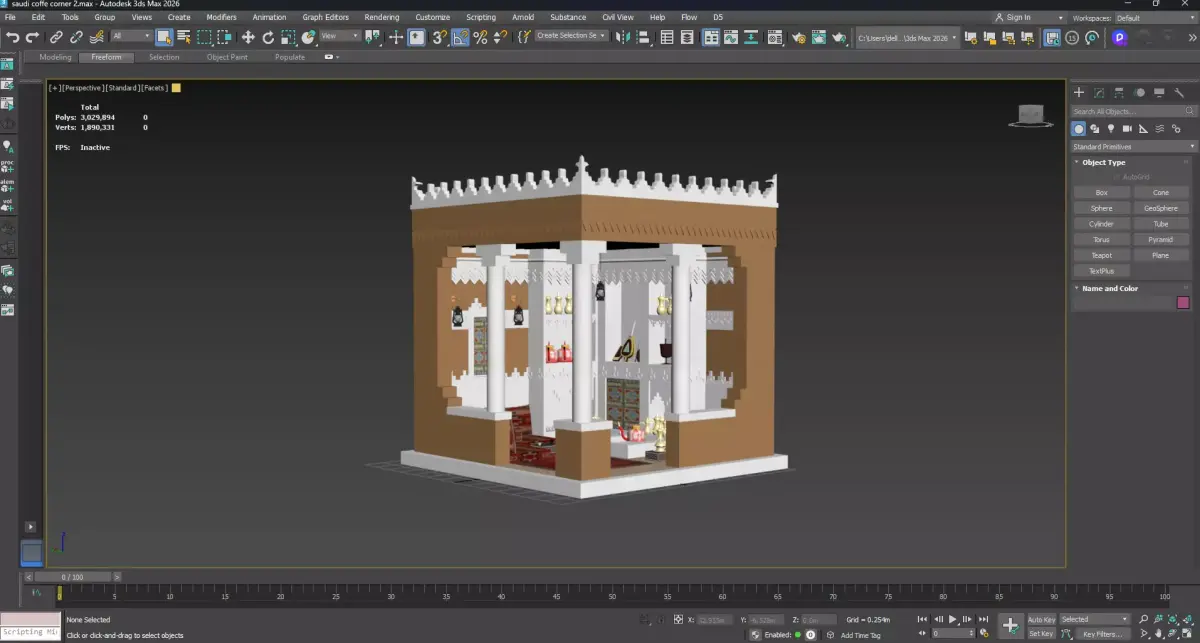Select the Cameras category icon
The width and height of the screenshot is (1200, 643).
tap(1127, 129)
